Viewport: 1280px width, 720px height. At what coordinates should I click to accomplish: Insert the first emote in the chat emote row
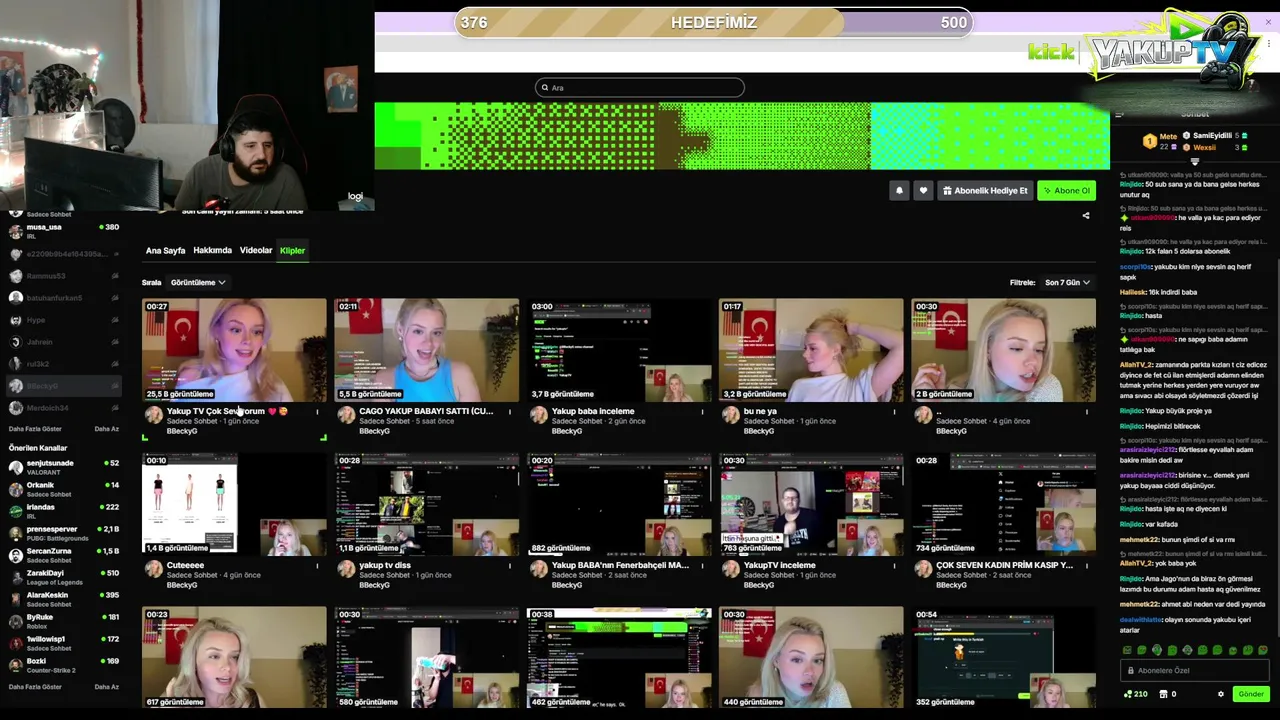pos(1128,650)
